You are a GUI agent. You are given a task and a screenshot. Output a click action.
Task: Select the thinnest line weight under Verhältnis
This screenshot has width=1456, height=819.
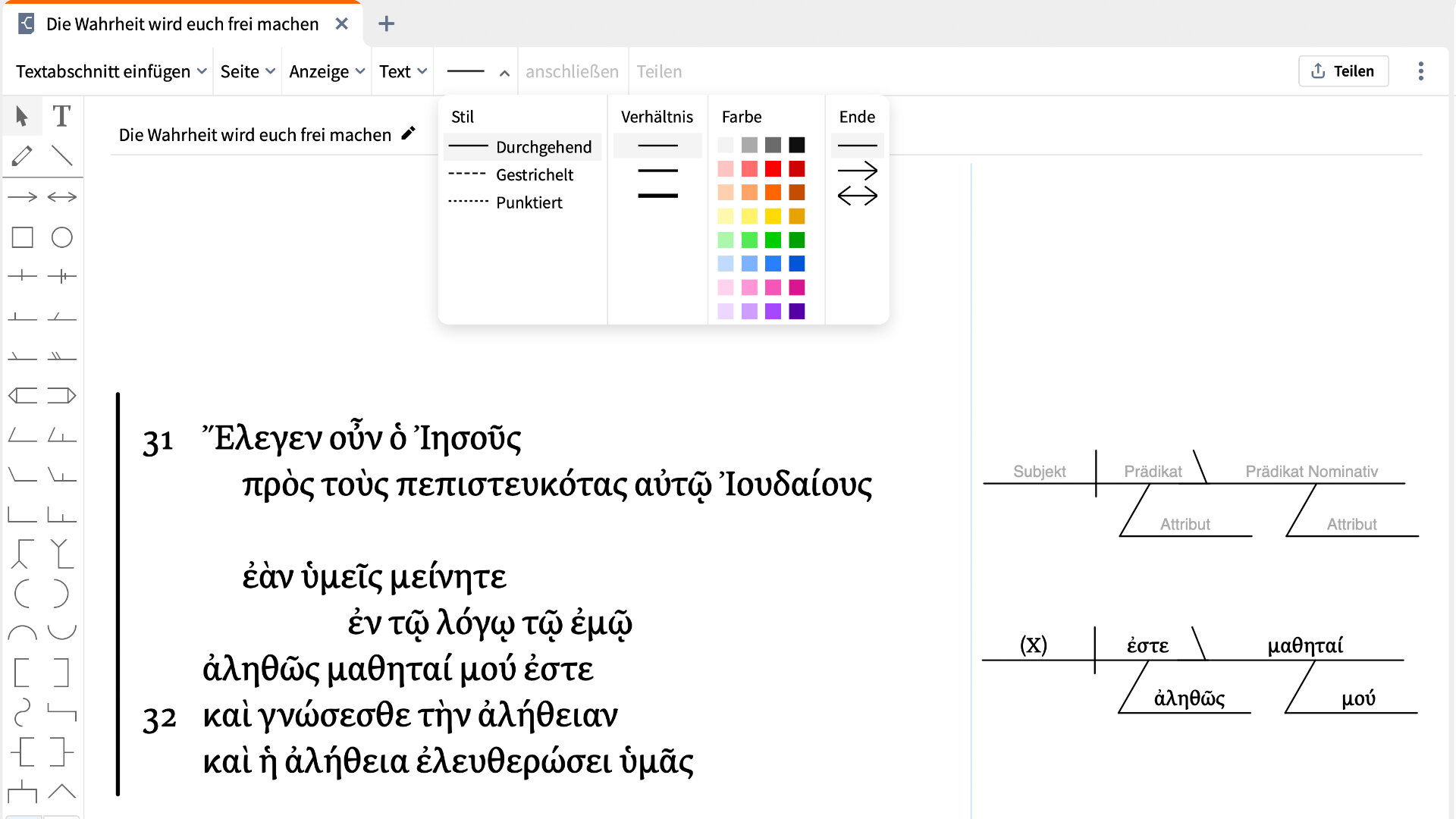(657, 146)
